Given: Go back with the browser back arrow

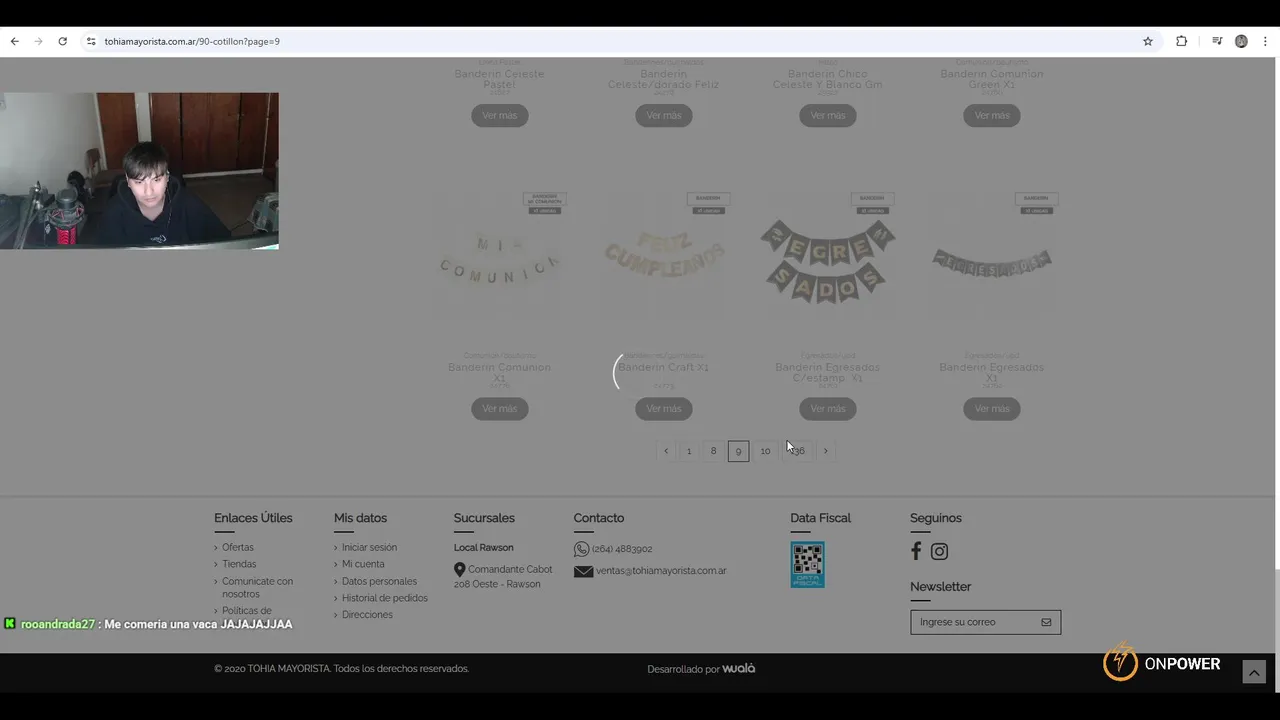Looking at the screenshot, I should tap(14, 41).
